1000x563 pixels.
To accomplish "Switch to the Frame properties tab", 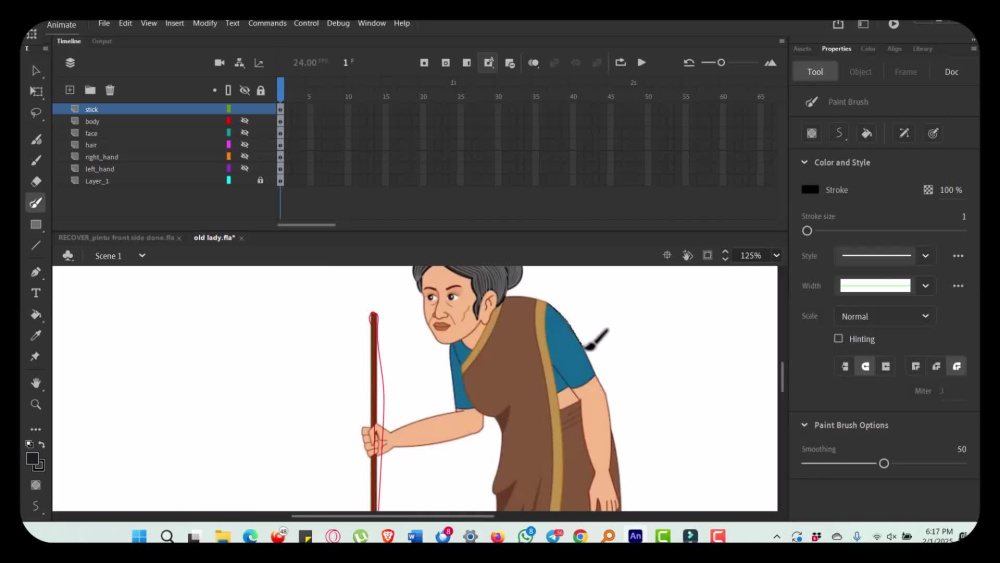I will (906, 71).
